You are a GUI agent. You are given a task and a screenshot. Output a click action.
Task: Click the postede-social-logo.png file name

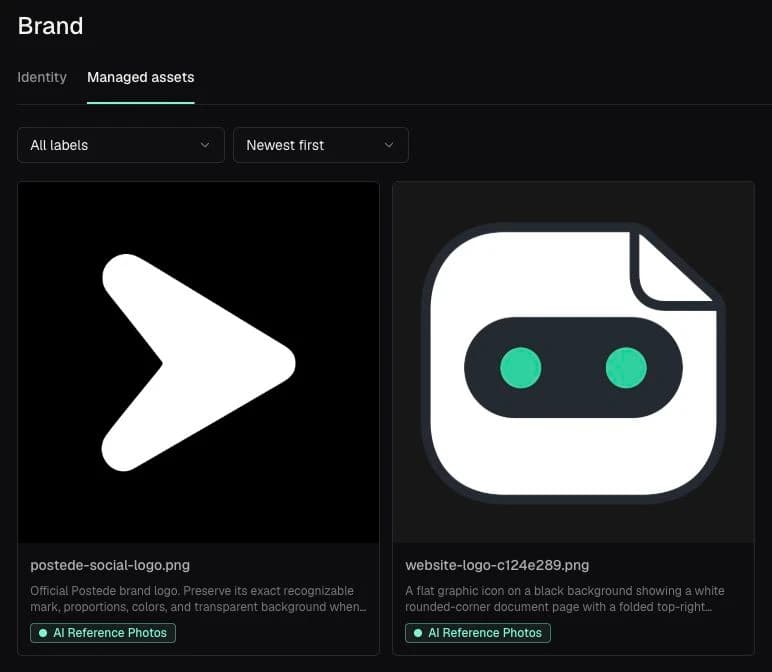point(110,565)
